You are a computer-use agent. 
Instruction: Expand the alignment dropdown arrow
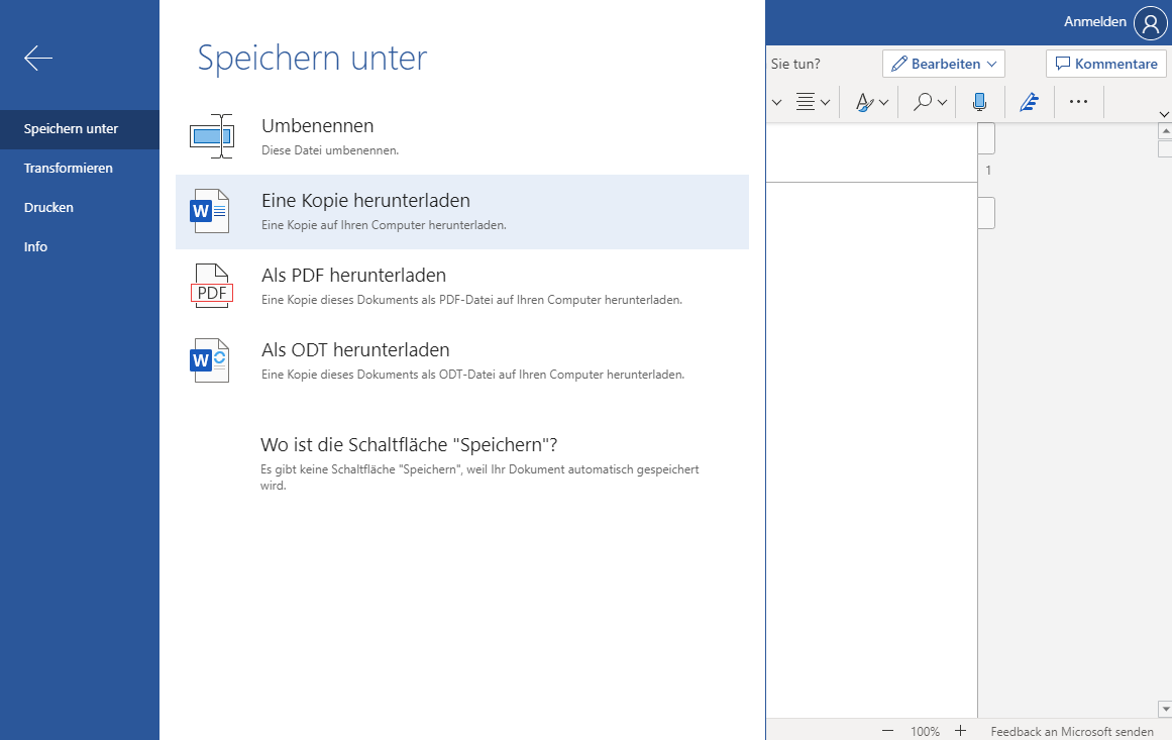(x=825, y=102)
